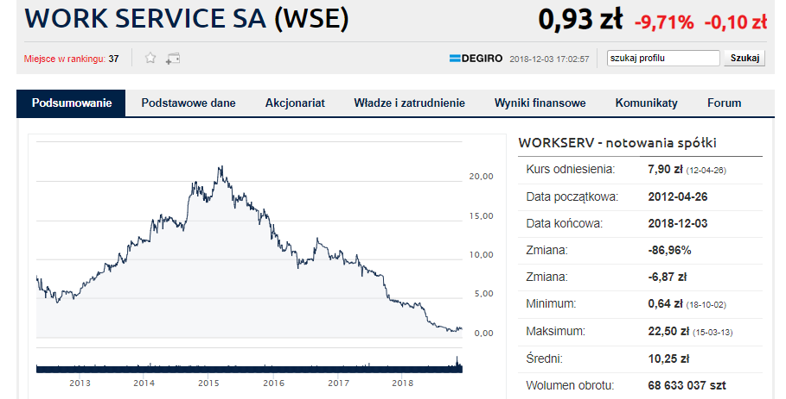Click the Miejsce w rankingu link
The image size is (786, 399).
tap(65, 59)
